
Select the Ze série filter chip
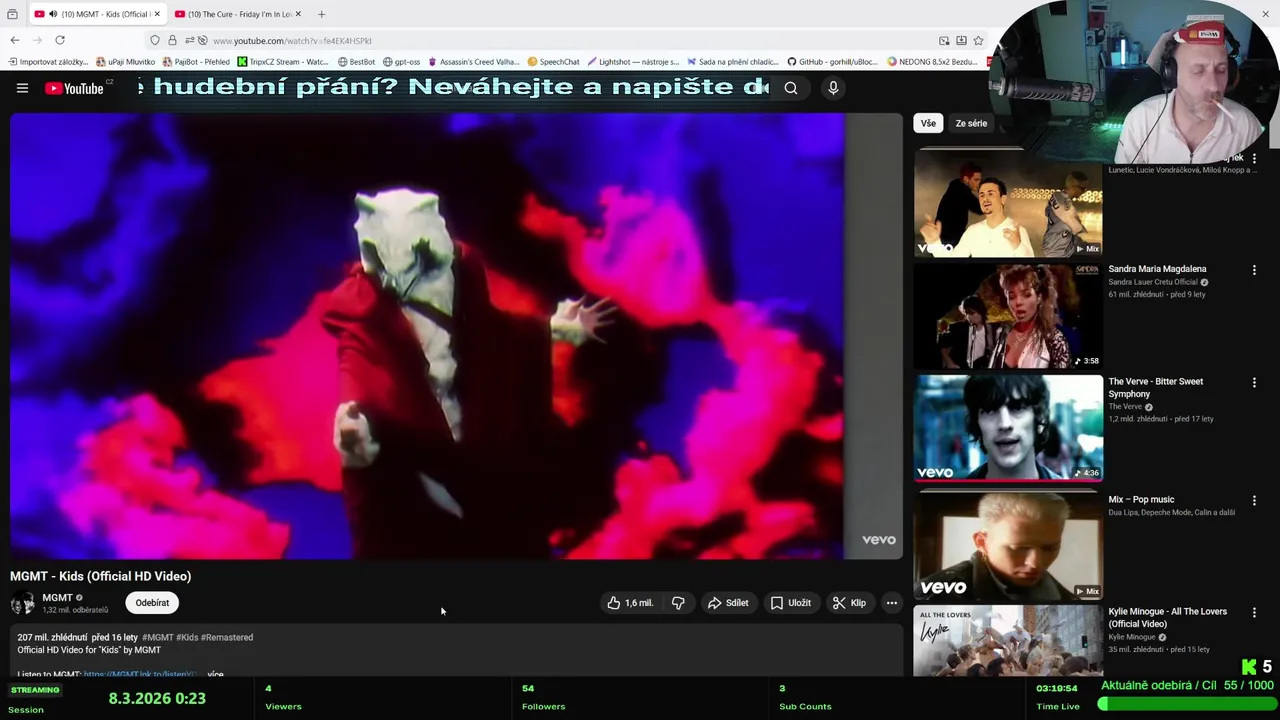(x=971, y=123)
